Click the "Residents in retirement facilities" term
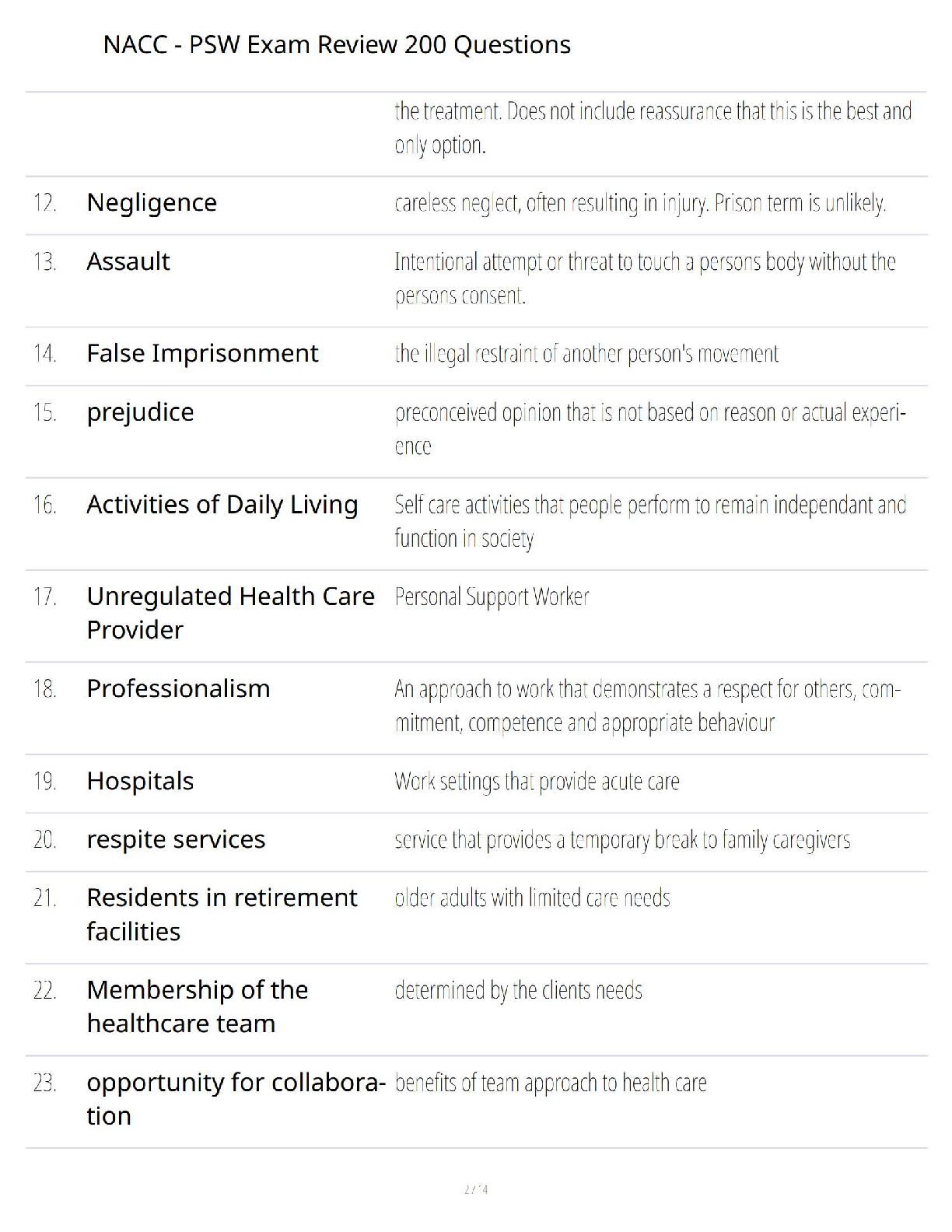This screenshot has height=1232, width=952. (x=222, y=915)
